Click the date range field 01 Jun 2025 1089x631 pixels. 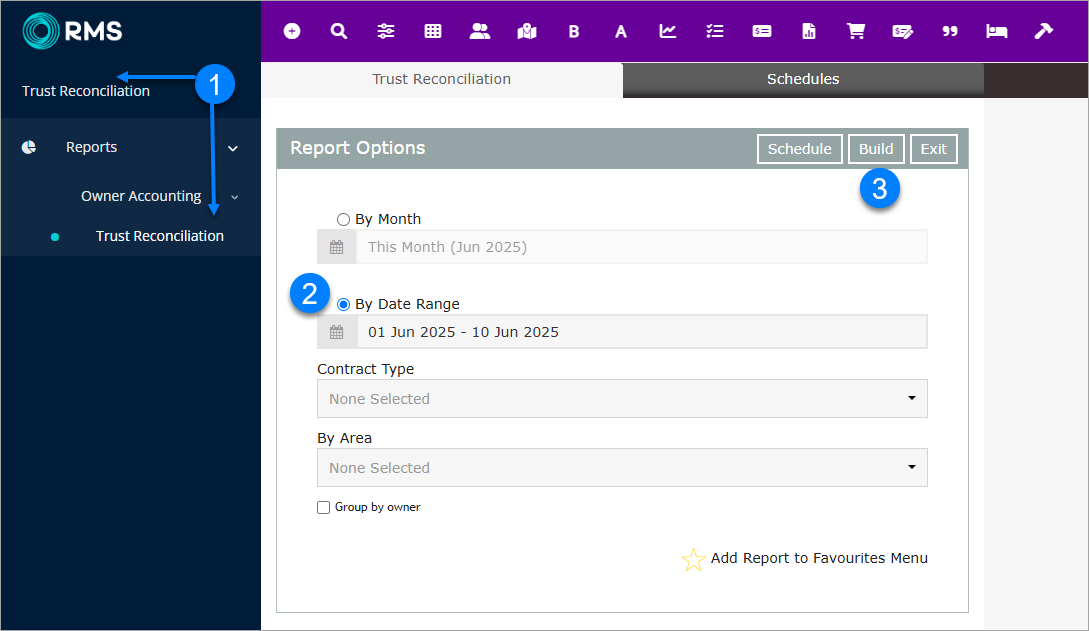click(640, 332)
